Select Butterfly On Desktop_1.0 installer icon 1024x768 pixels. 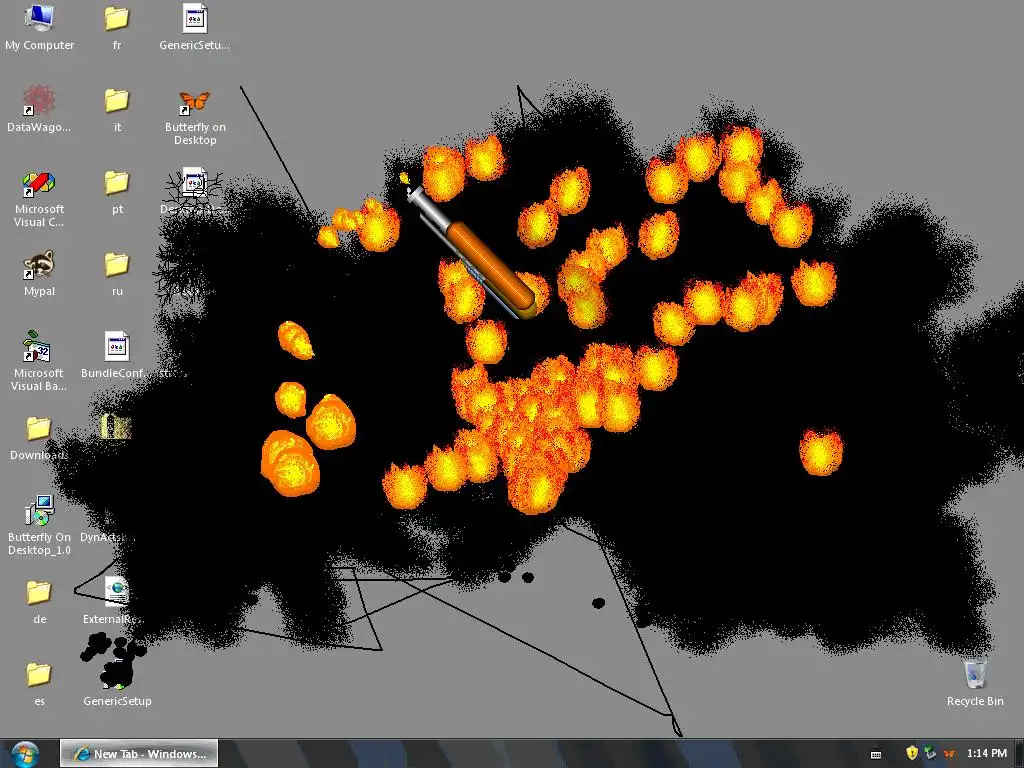tap(39, 526)
